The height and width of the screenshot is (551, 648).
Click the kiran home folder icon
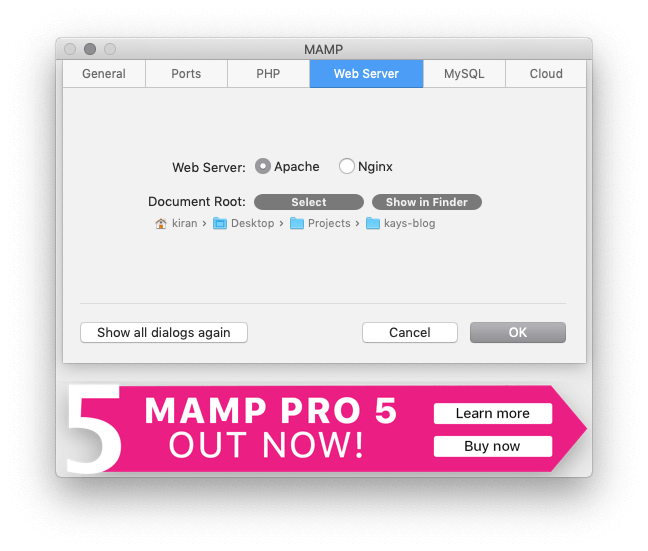pos(161,224)
